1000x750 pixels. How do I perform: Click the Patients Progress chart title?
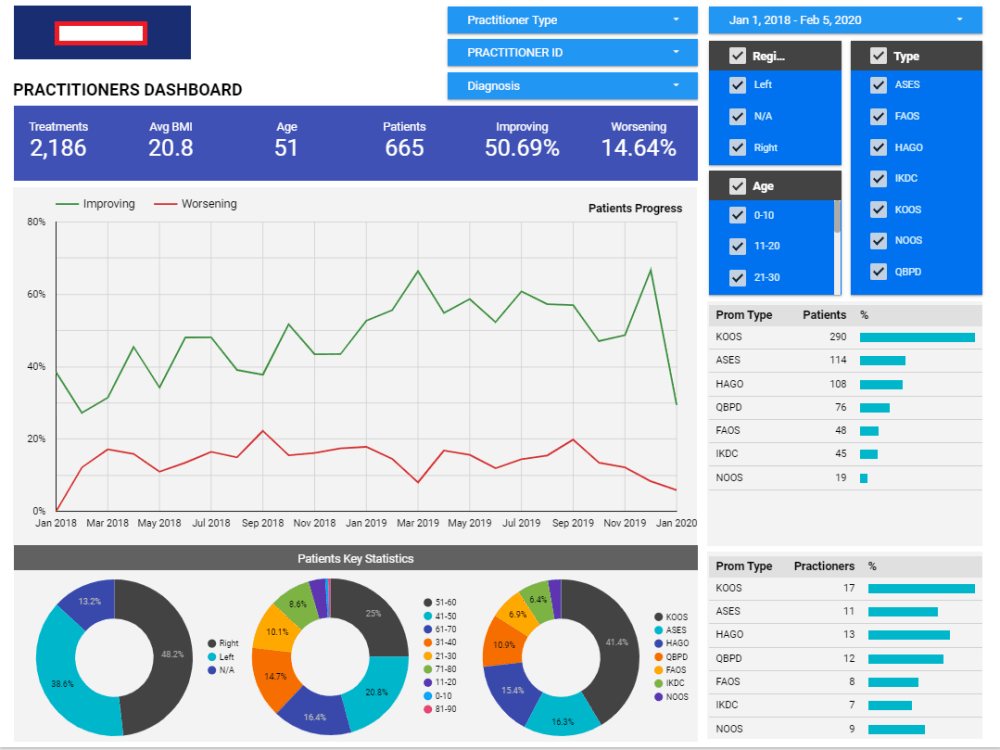point(635,209)
